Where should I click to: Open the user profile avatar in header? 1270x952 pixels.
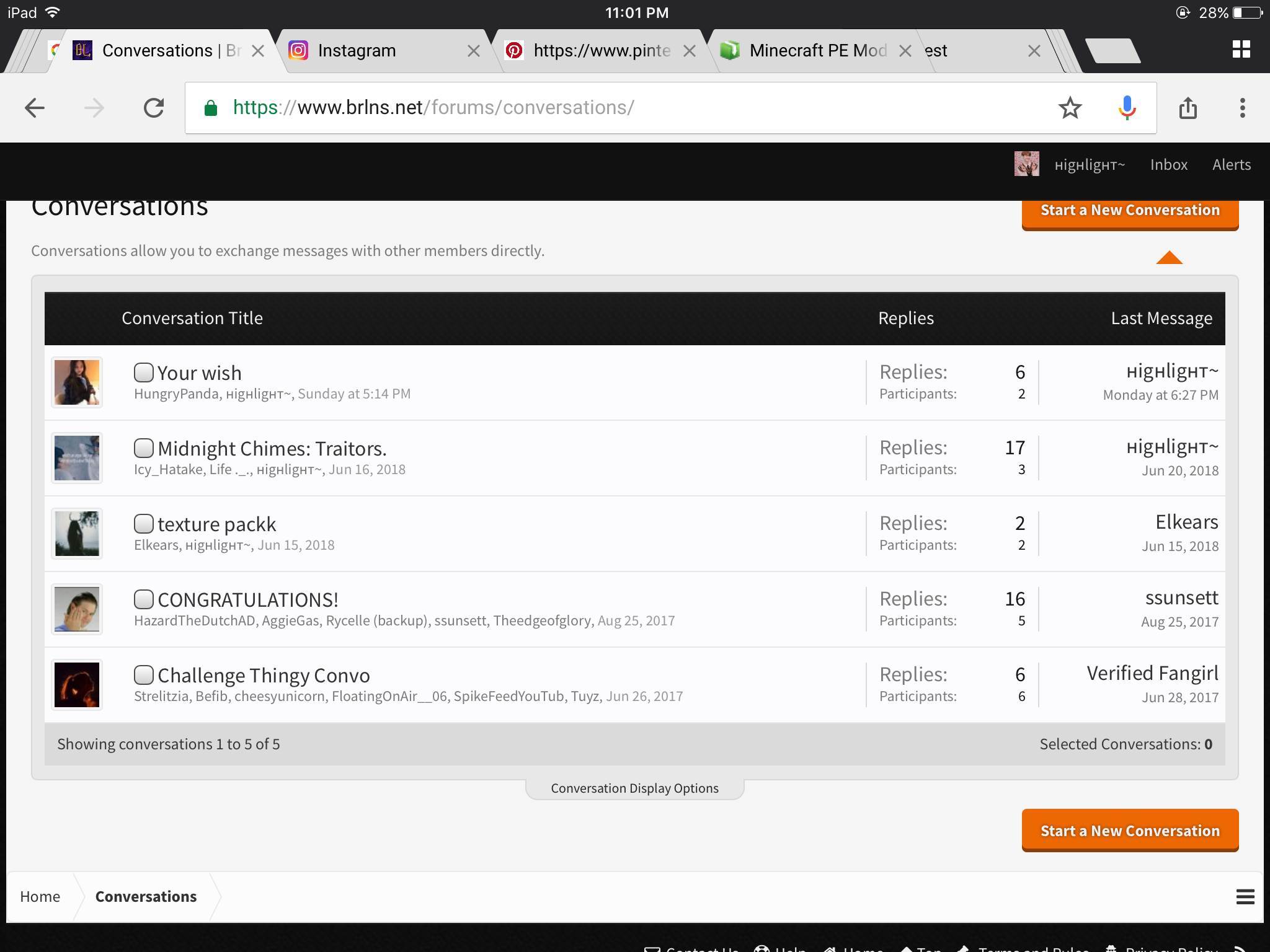1026,164
